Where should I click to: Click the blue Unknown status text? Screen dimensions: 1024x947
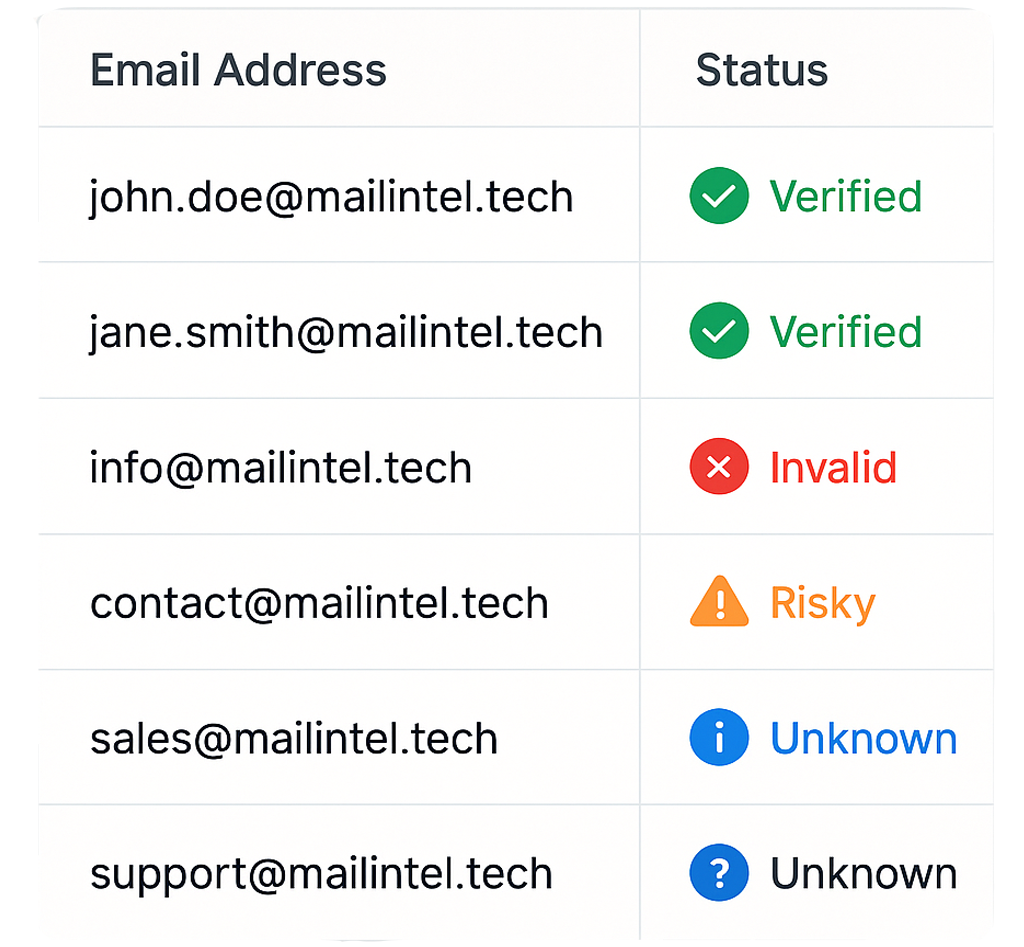pyautogui.click(x=864, y=738)
